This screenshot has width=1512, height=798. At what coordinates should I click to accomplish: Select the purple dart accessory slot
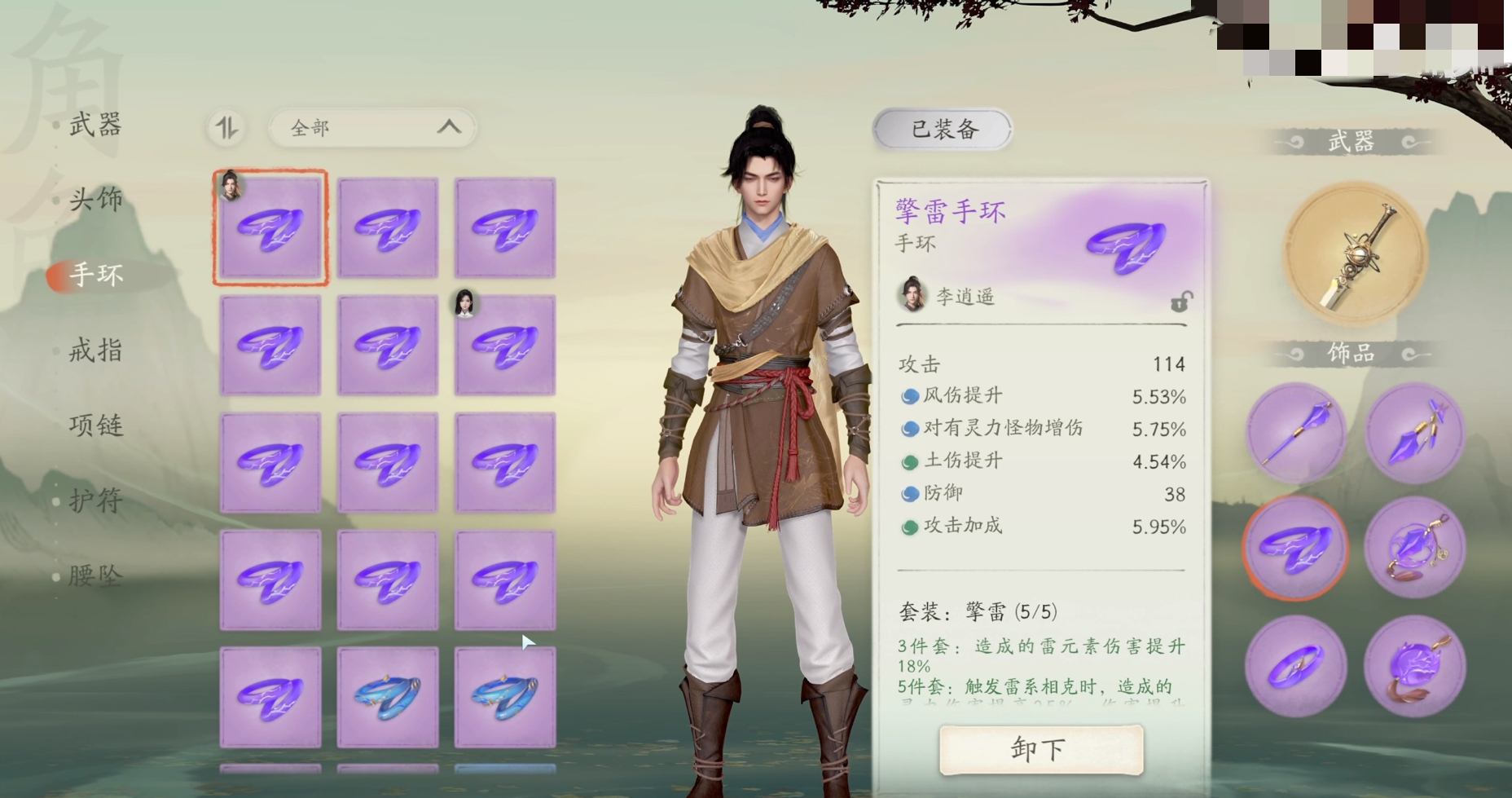1414,433
